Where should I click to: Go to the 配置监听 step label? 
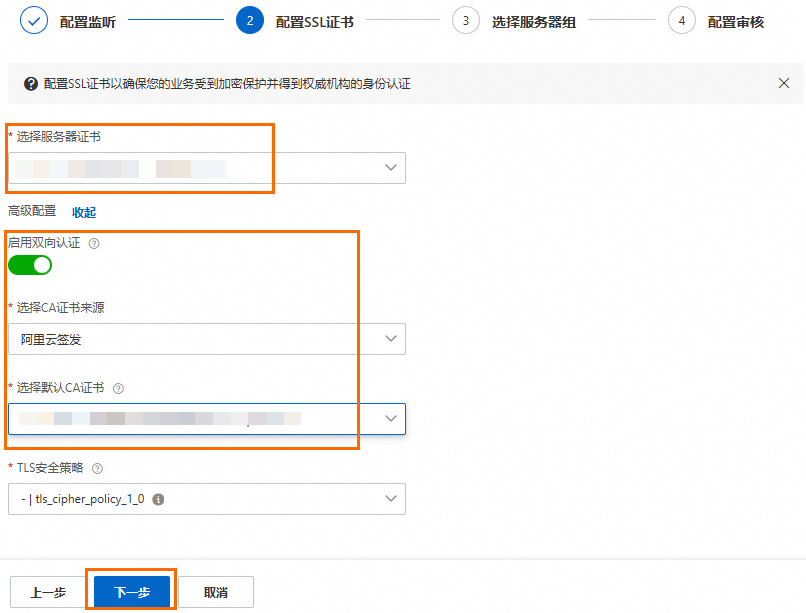point(88,22)
